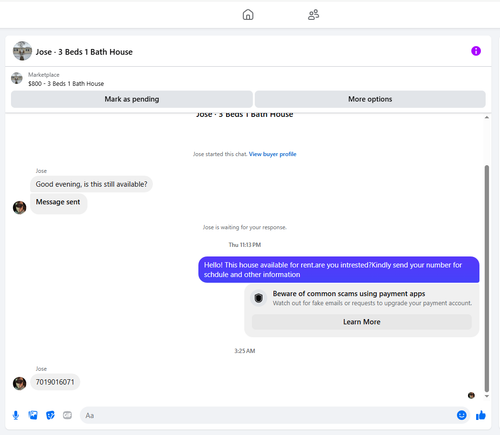Click the Marketplace label
The height and width of the screenshot is (435, 500).
click(44, 75)
